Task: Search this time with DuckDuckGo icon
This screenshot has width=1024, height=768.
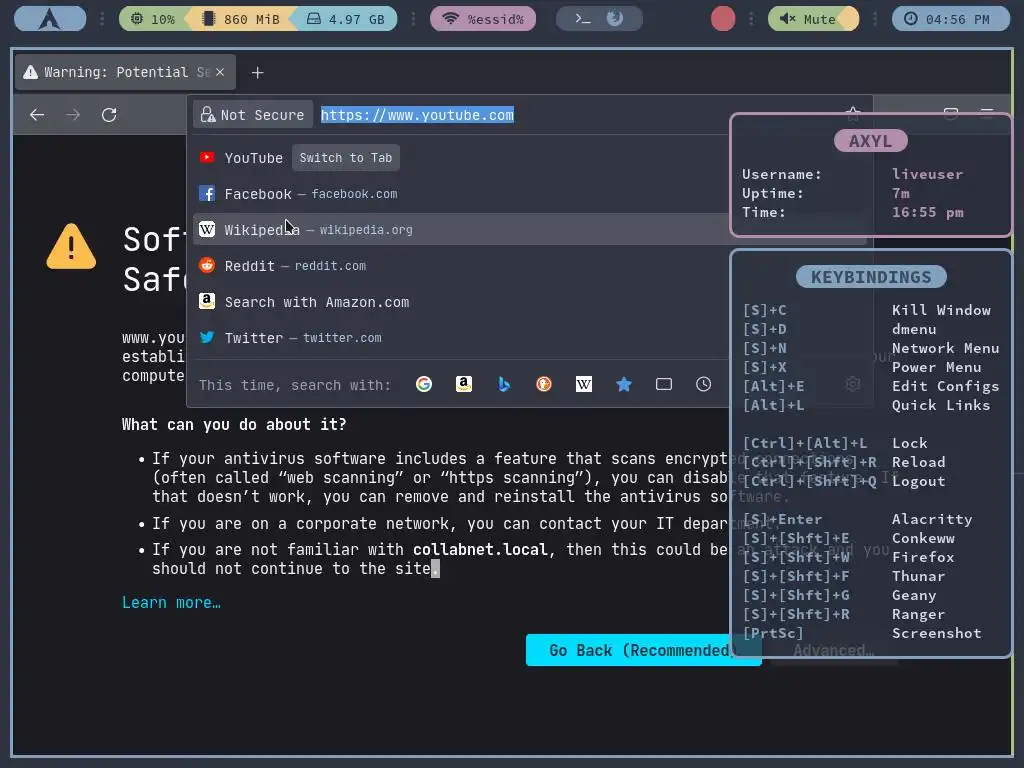Action: pos(544,384)
